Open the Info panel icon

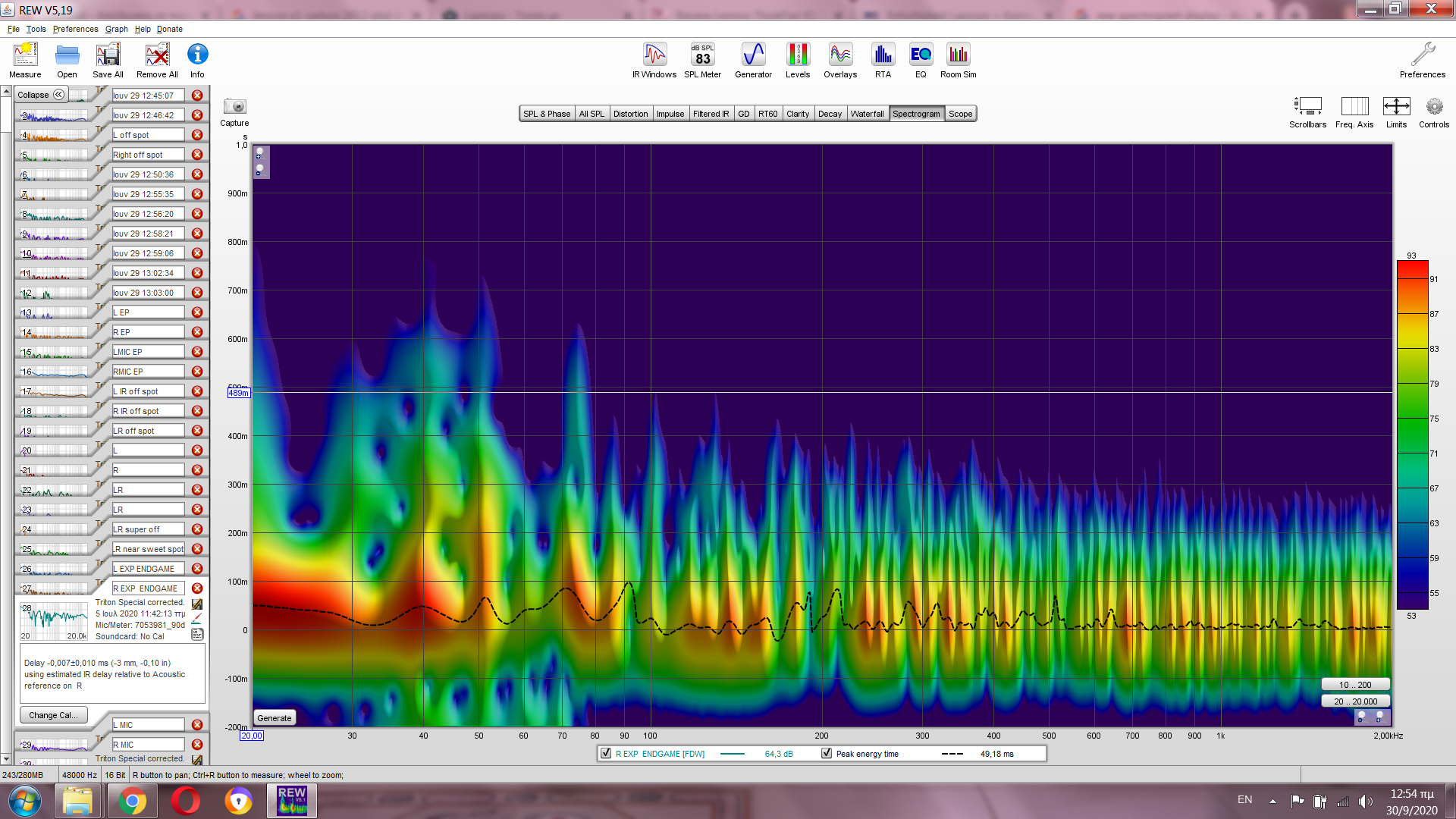(197, 60)
